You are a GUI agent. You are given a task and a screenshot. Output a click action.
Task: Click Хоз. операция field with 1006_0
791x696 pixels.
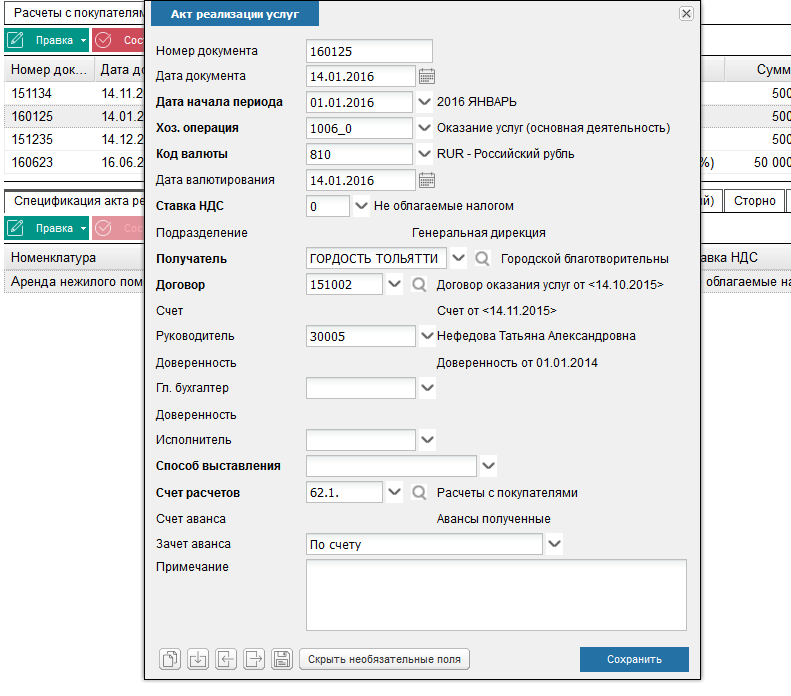coord(359,128)
